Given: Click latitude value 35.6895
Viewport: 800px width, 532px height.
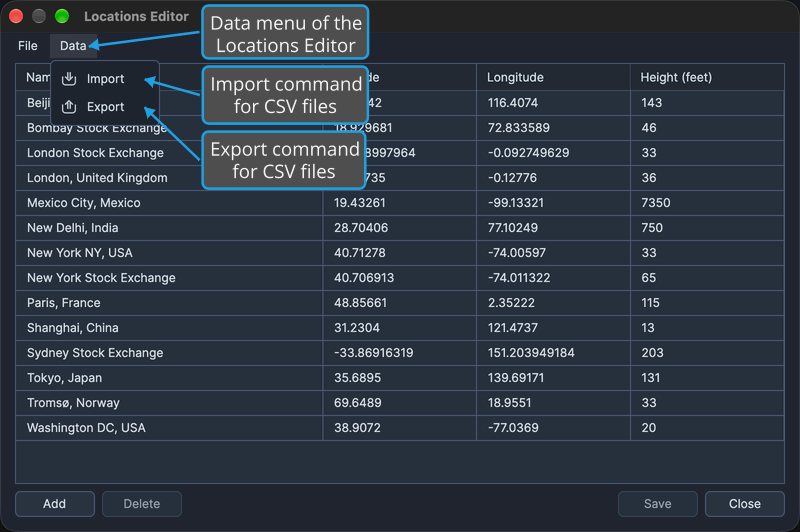Looking at the screenshot, I should pos(358,378).
